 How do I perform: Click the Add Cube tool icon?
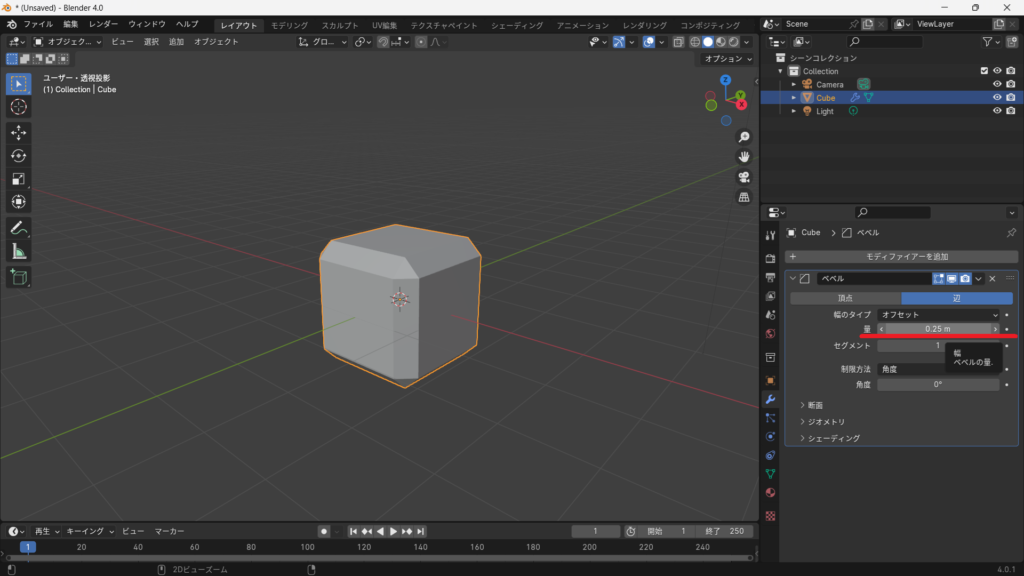(19, 277)
